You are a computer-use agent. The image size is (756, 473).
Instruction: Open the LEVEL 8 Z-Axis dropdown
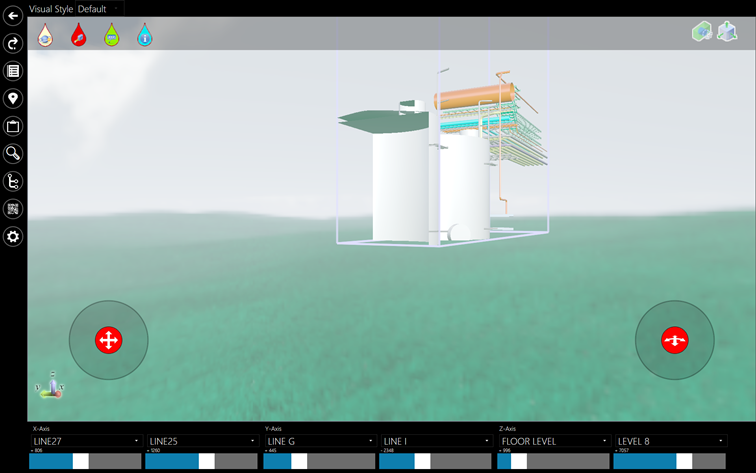point(670,441)
